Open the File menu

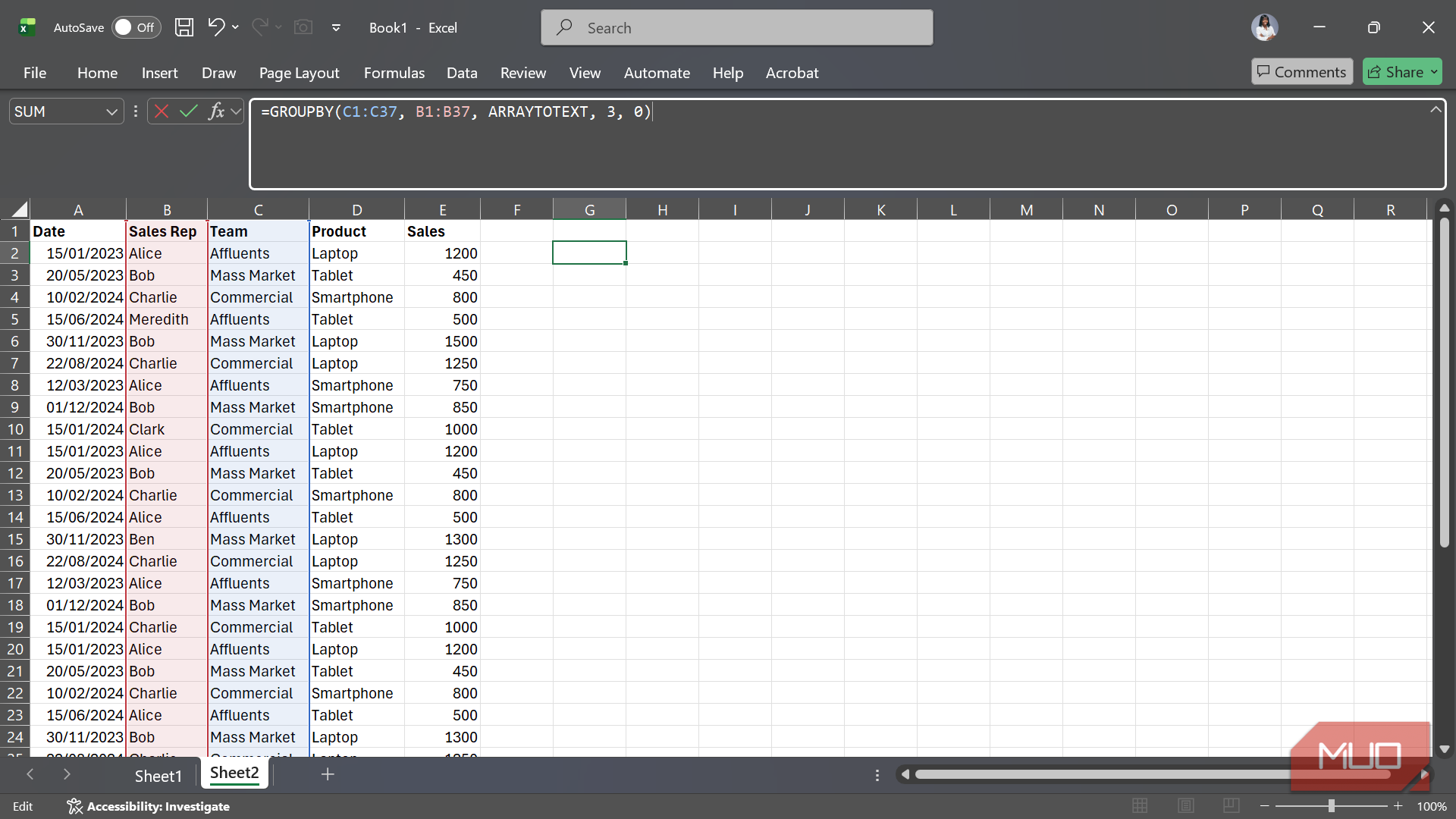[x=35, y=73]
